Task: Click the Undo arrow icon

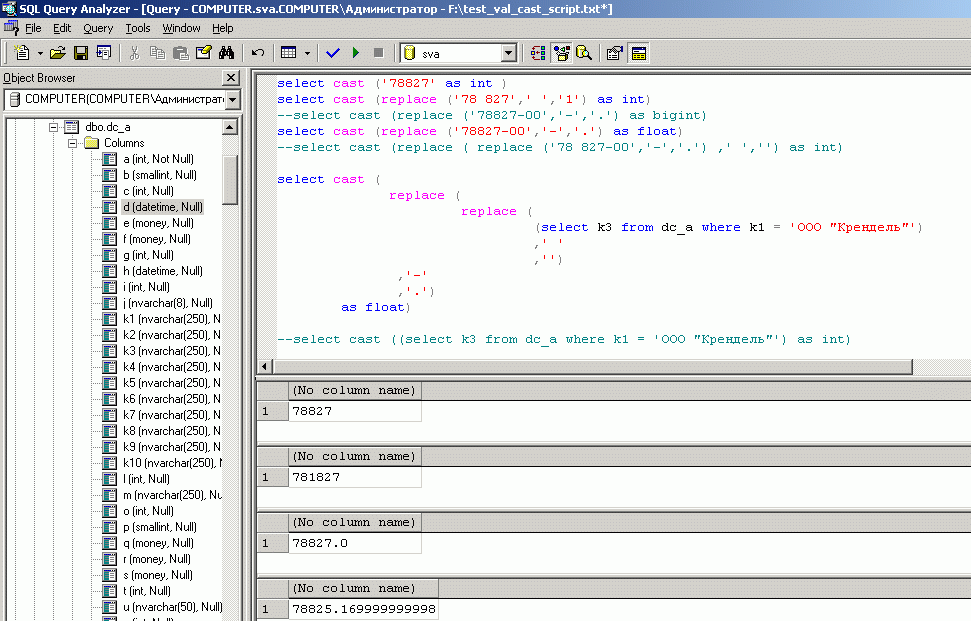Action: pyautogui.click(x=258, y=53)
